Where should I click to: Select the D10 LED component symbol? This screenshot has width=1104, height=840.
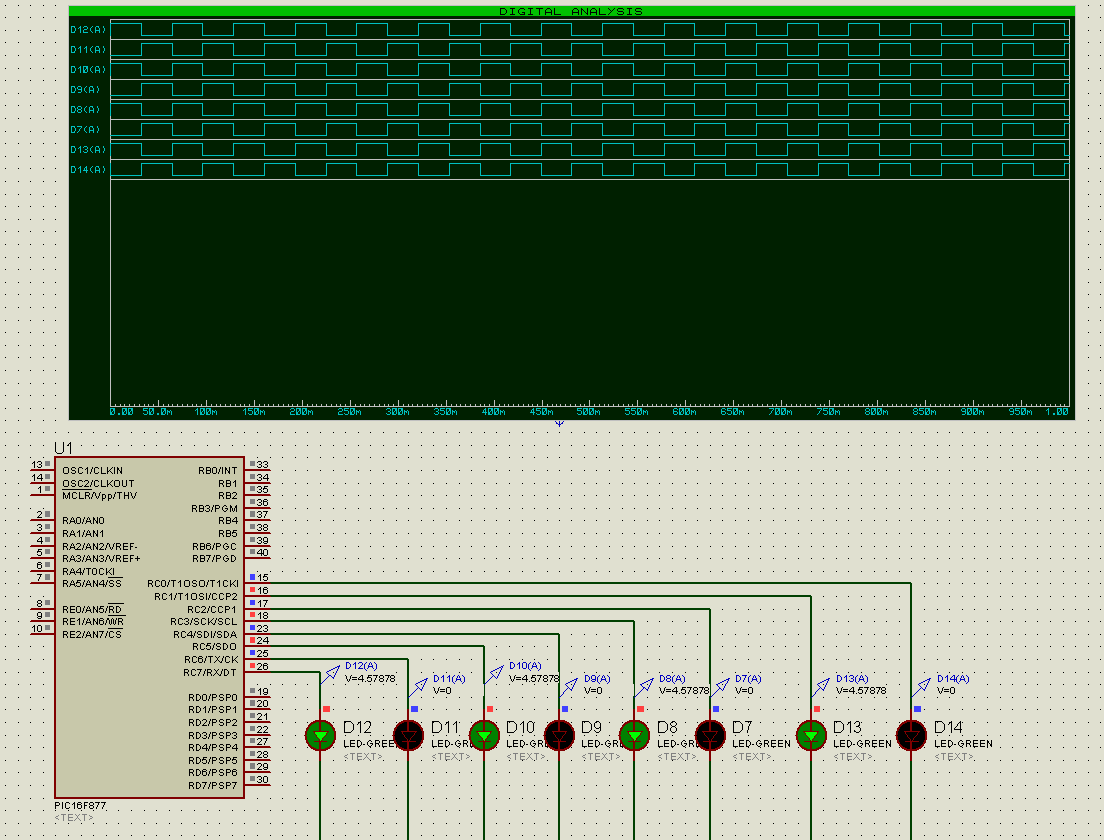coord(484,735)
